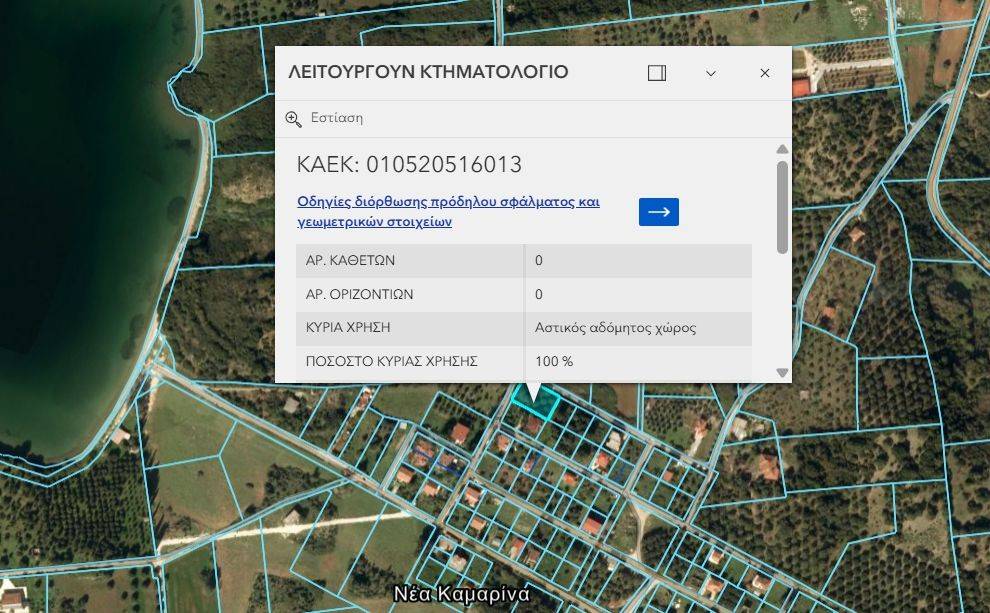Collapse the popup with the chevron

coord(711,73)
